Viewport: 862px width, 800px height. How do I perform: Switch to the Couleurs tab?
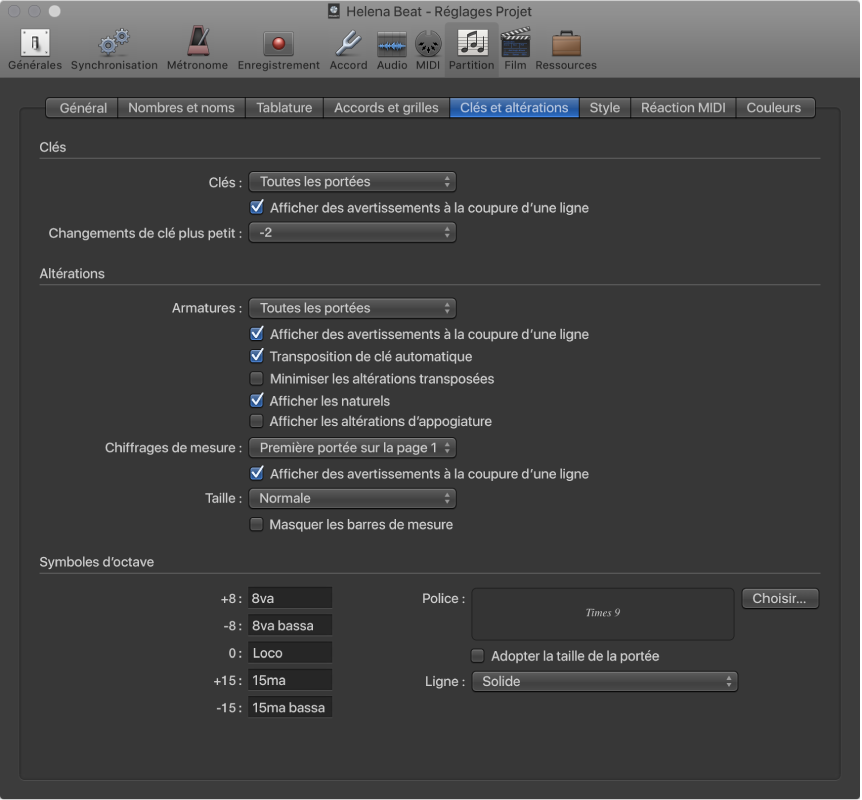(x=774, y=108)
